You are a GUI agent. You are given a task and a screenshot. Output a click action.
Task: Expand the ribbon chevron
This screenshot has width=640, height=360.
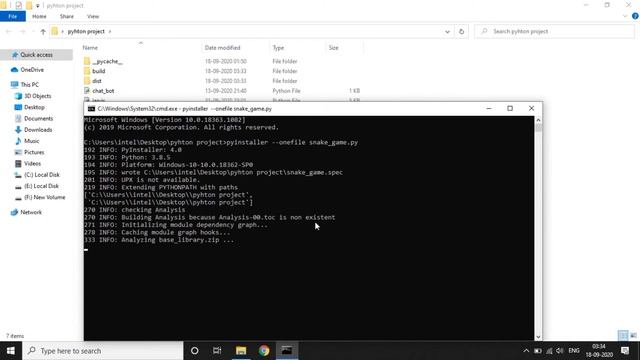625,16
